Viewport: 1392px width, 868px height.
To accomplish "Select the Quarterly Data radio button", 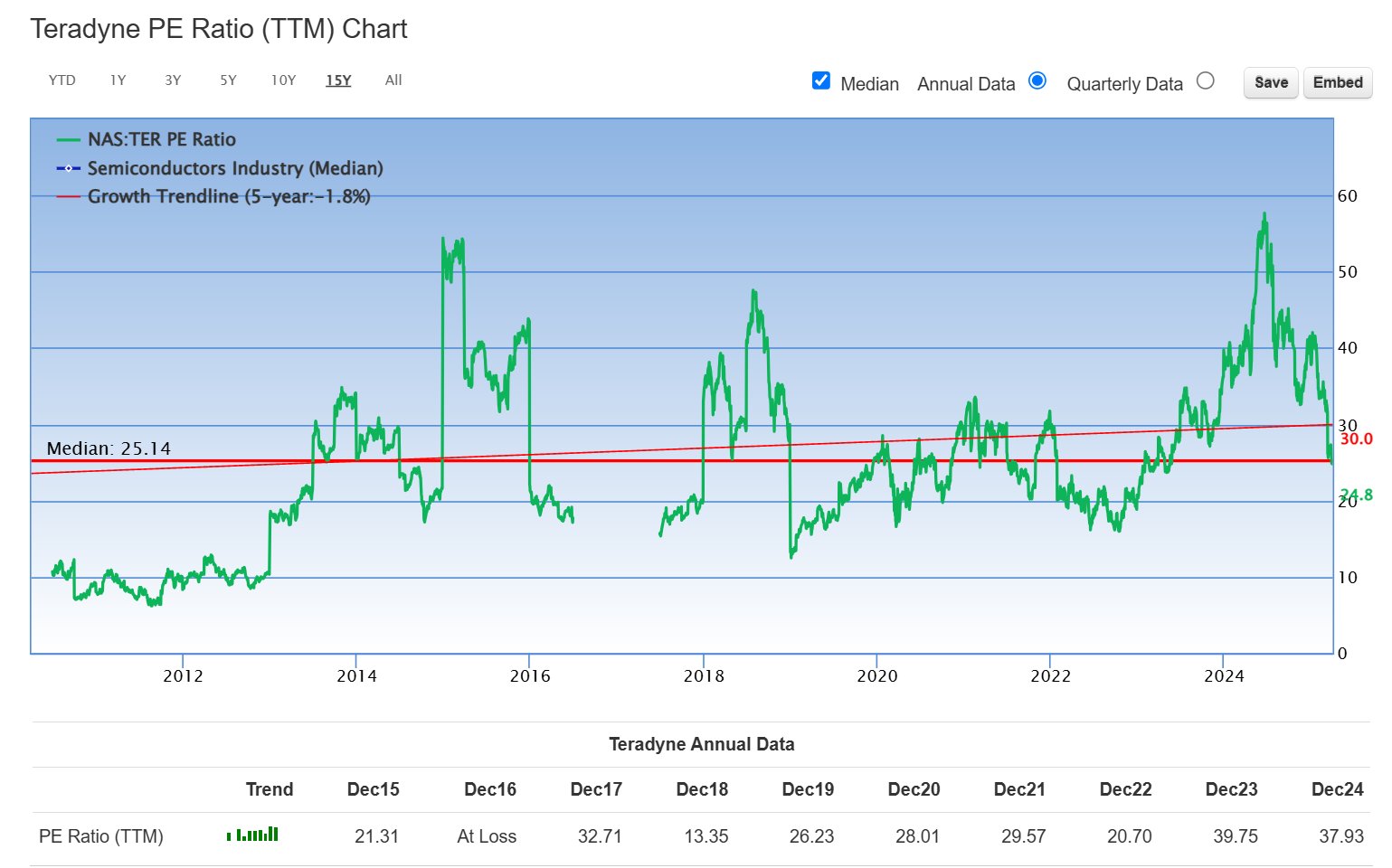I will point(1205,80).
